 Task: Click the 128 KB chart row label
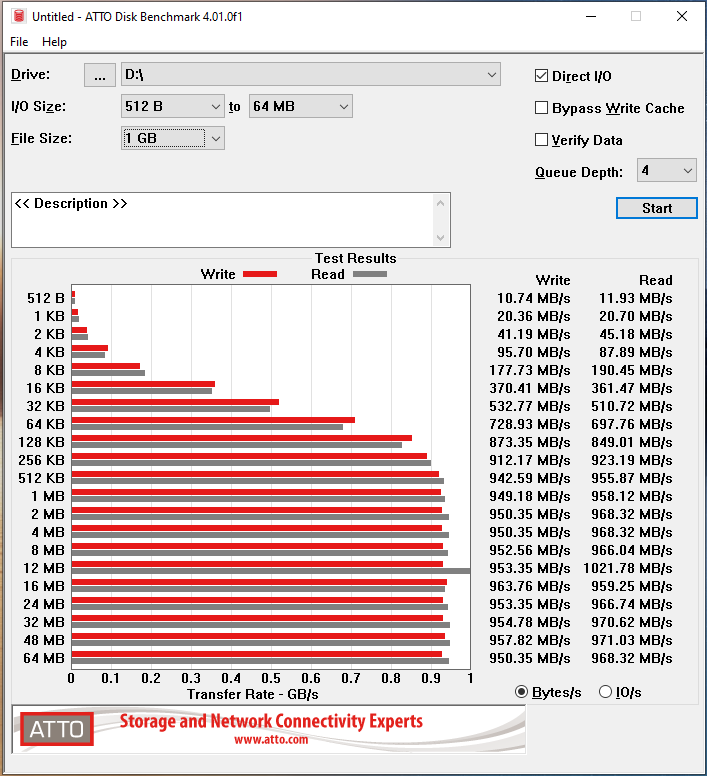point(41,442)
